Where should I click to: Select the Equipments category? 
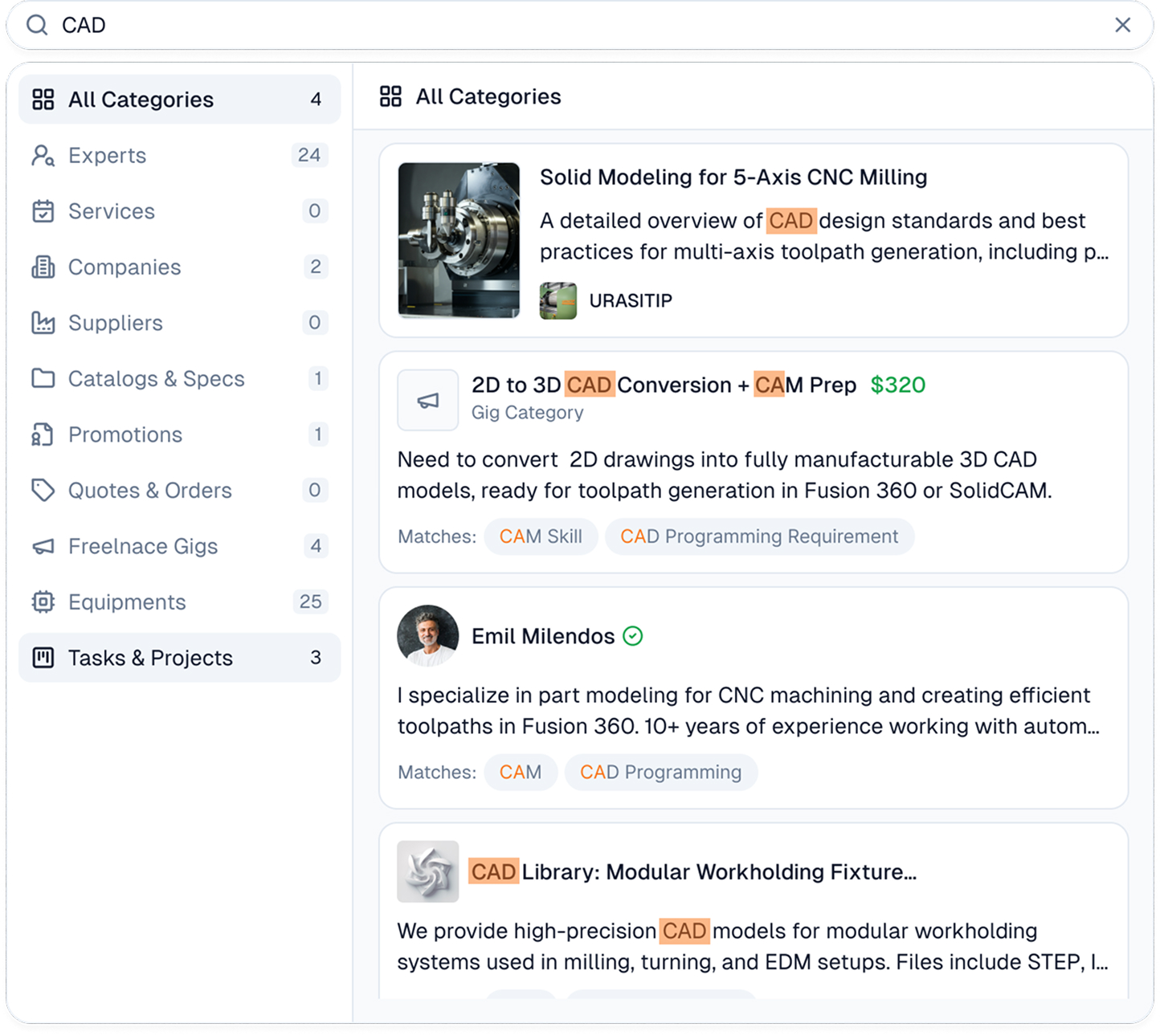tap(180, 602)
